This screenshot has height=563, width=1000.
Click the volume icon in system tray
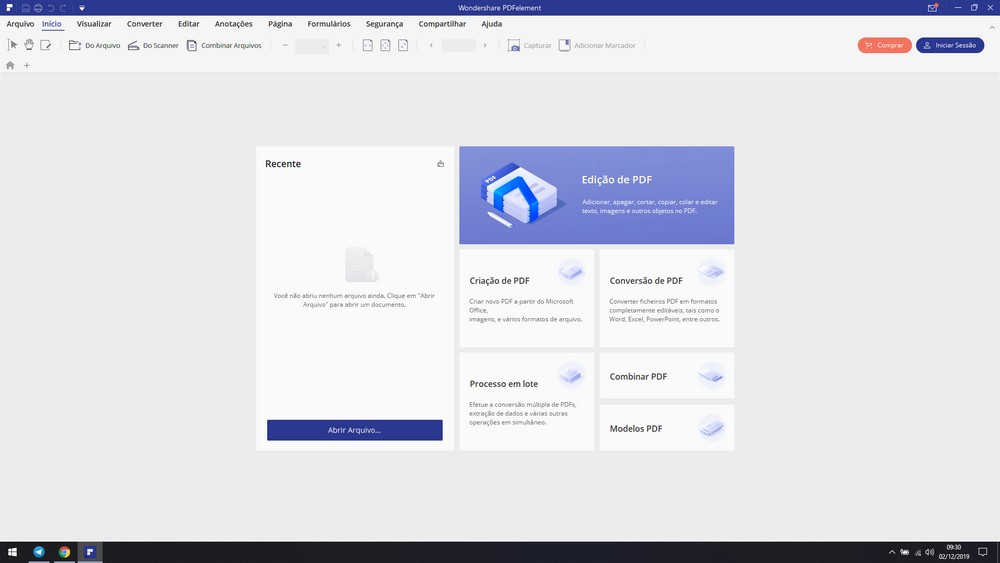tap(929, 552)
